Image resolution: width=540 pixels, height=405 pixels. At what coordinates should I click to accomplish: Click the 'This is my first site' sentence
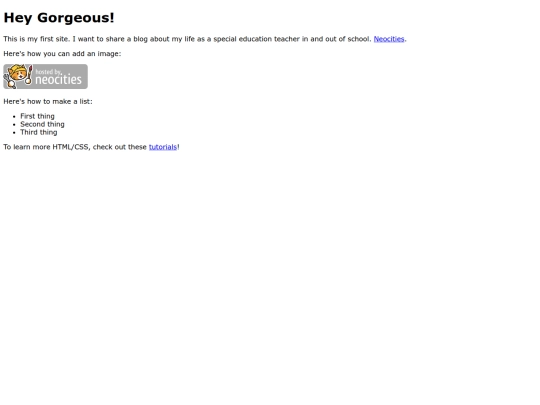37,39
